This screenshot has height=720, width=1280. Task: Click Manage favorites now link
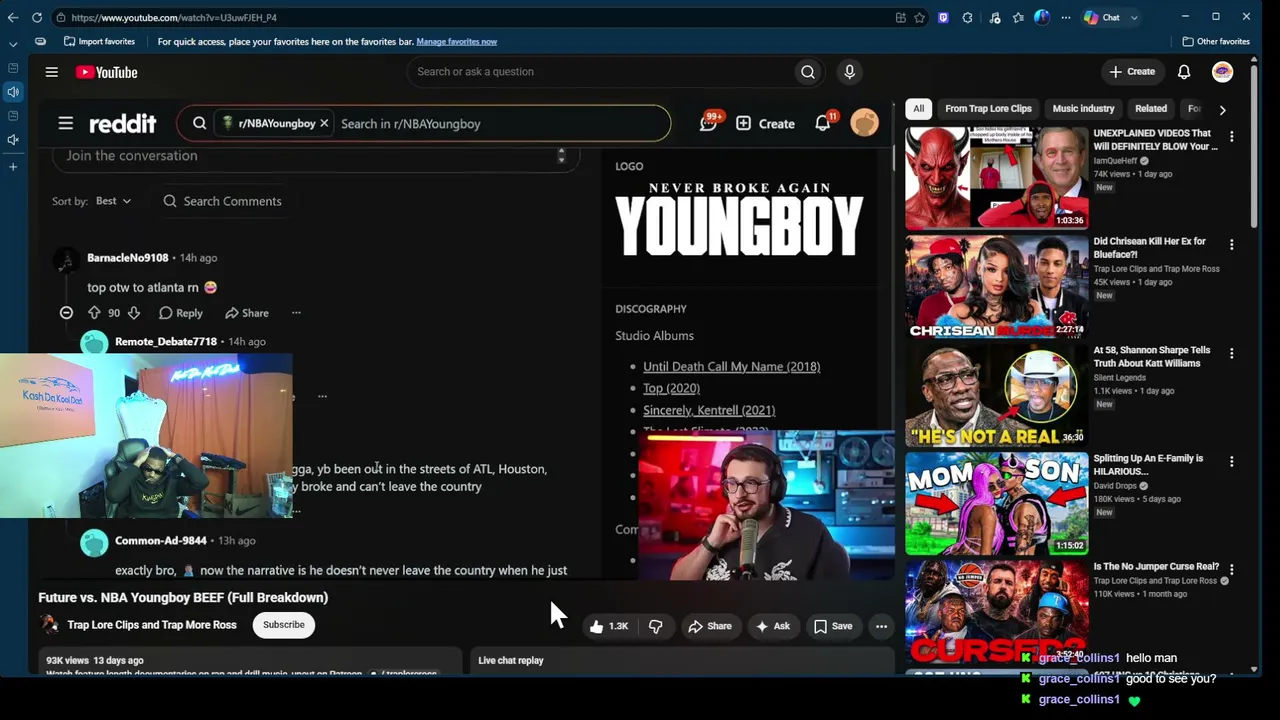coord(456,42)
